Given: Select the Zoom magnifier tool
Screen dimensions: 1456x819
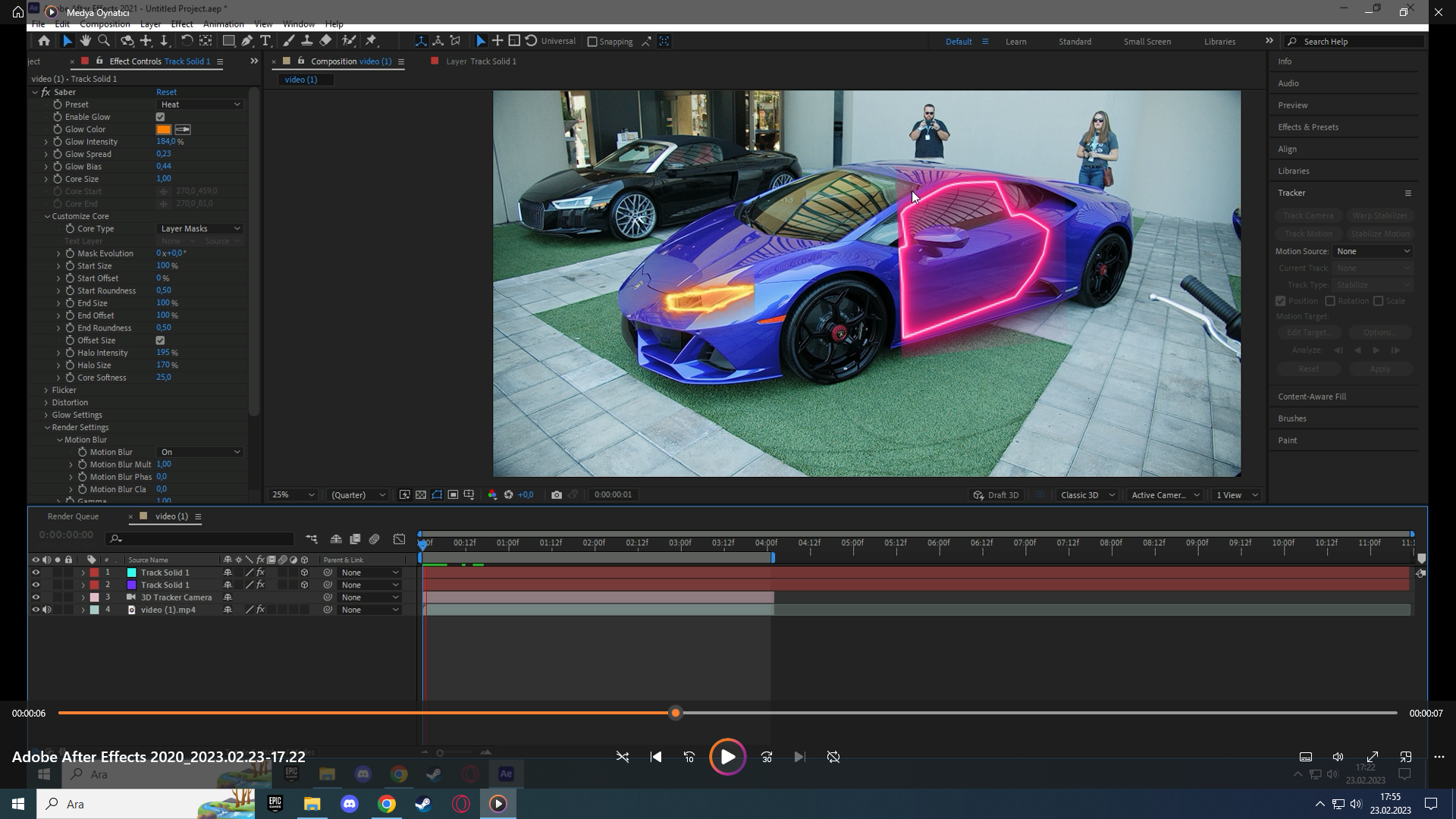Looking at the screenshot, I should point(104,41).
